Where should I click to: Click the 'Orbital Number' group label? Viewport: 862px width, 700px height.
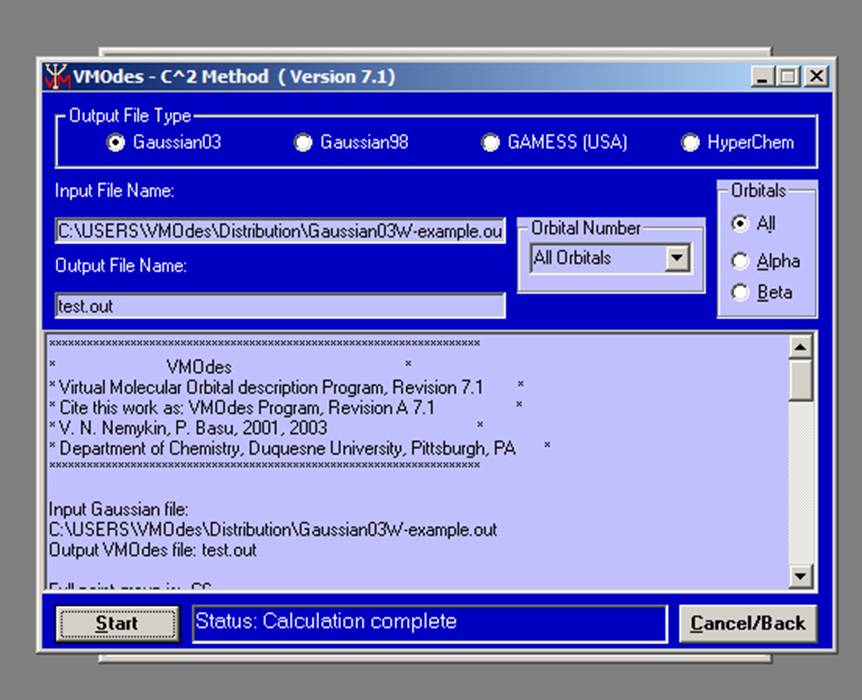tap(586, 228)
